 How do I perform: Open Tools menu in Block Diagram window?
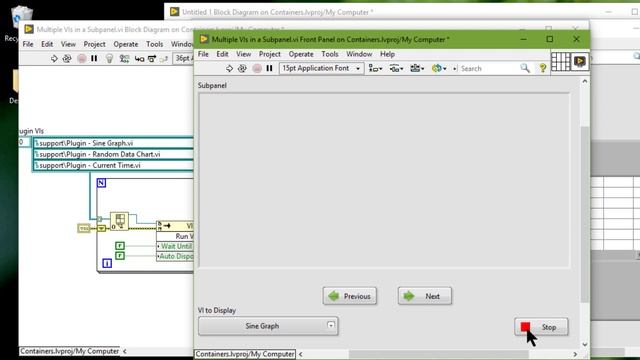pyautogui.click(x=155, y=44)
